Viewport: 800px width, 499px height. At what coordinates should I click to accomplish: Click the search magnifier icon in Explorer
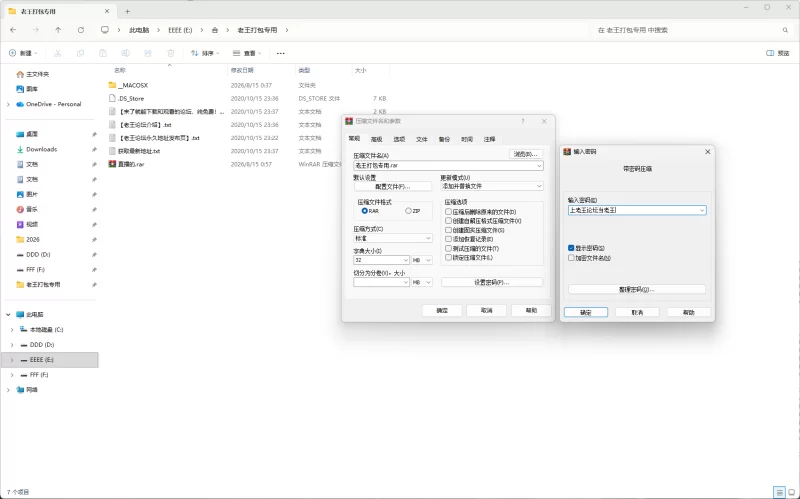(785, 30)
